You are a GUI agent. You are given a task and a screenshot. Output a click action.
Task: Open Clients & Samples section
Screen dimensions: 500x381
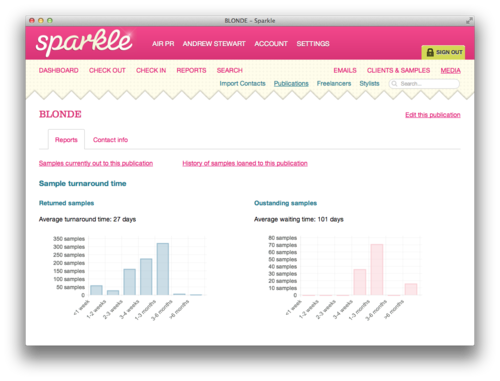tap(398, 70)
